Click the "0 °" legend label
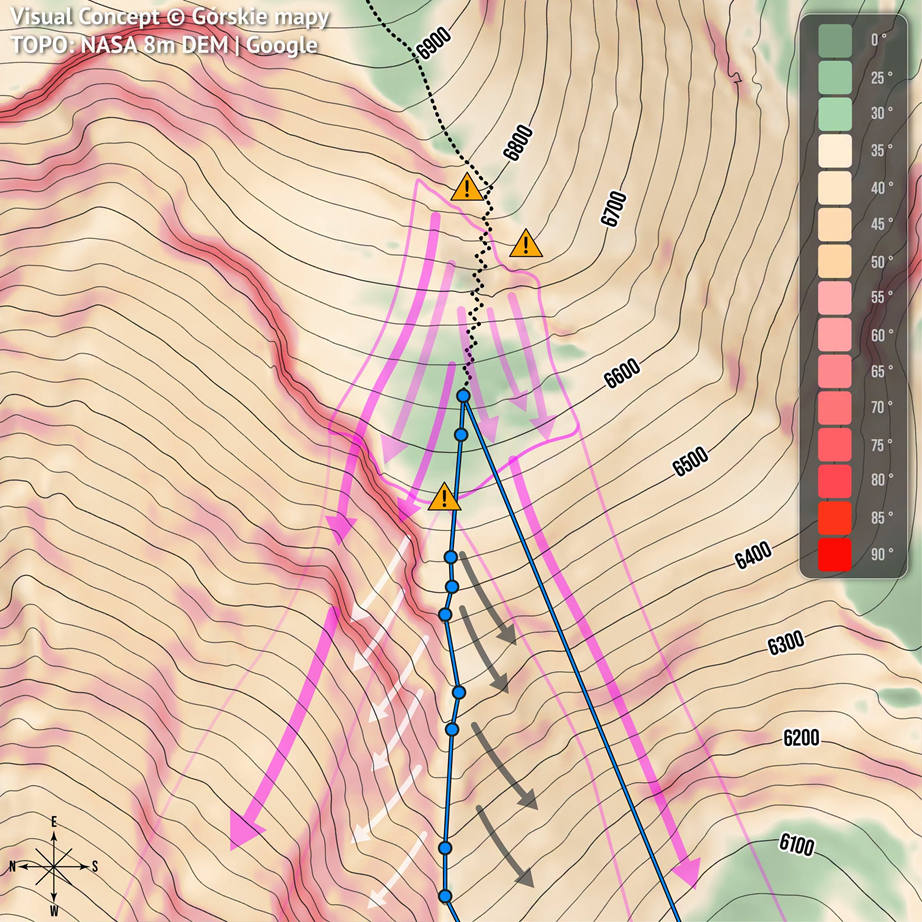Viewport: 922px width, 922px height. click(x=878, y=39)
